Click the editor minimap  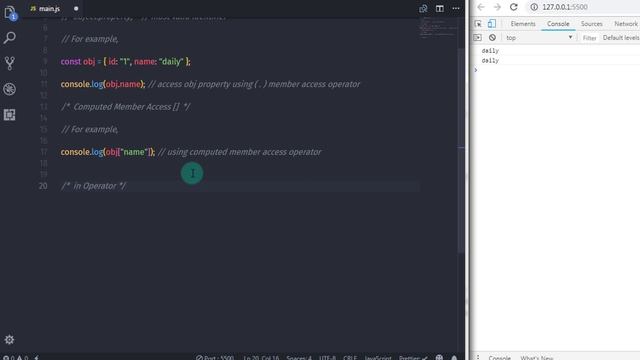(438, 28)
